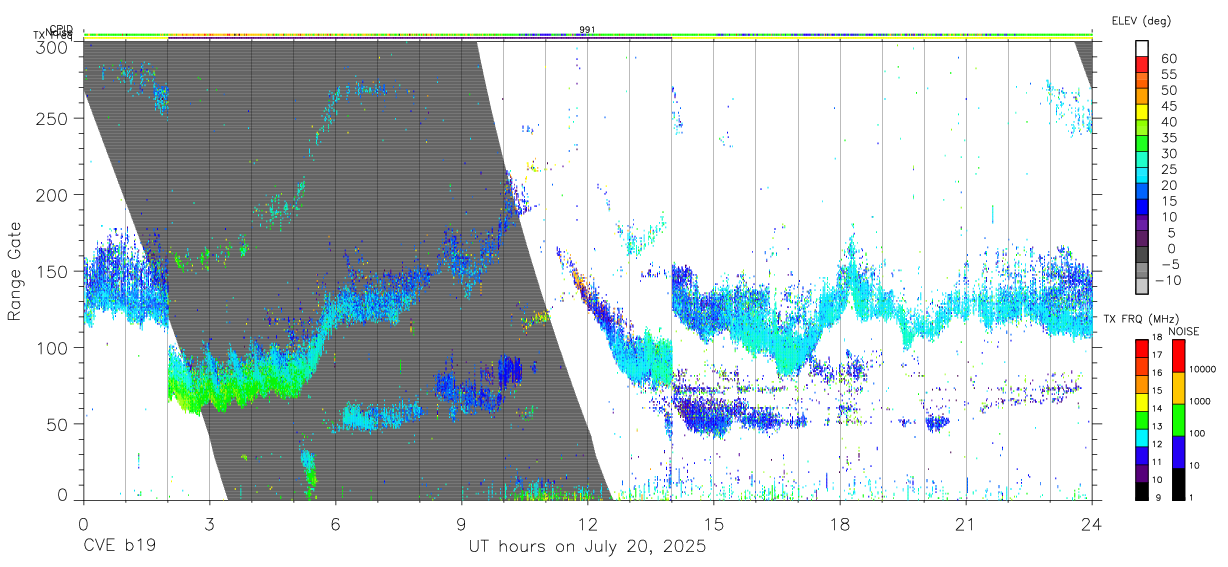Screen dimensions: 1228x567
Task: Click the x-axis tick label '3'
Action: tap(209, 525)
